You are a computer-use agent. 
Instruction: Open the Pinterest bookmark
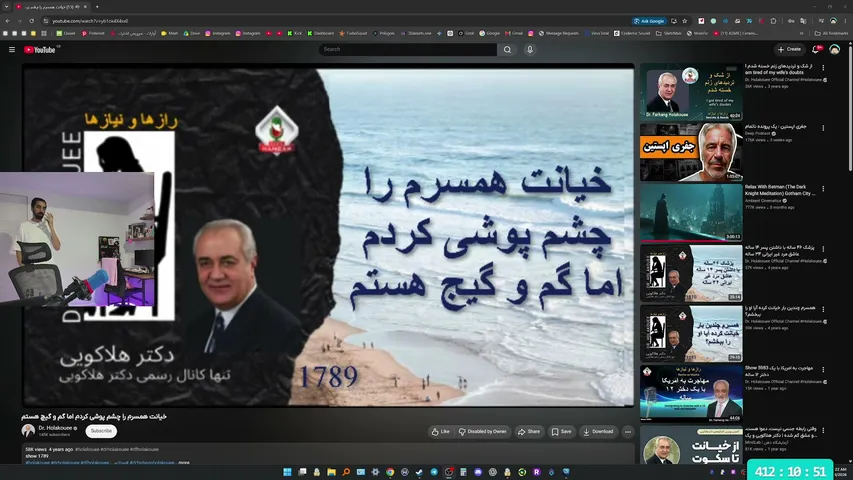pos(93,33)
